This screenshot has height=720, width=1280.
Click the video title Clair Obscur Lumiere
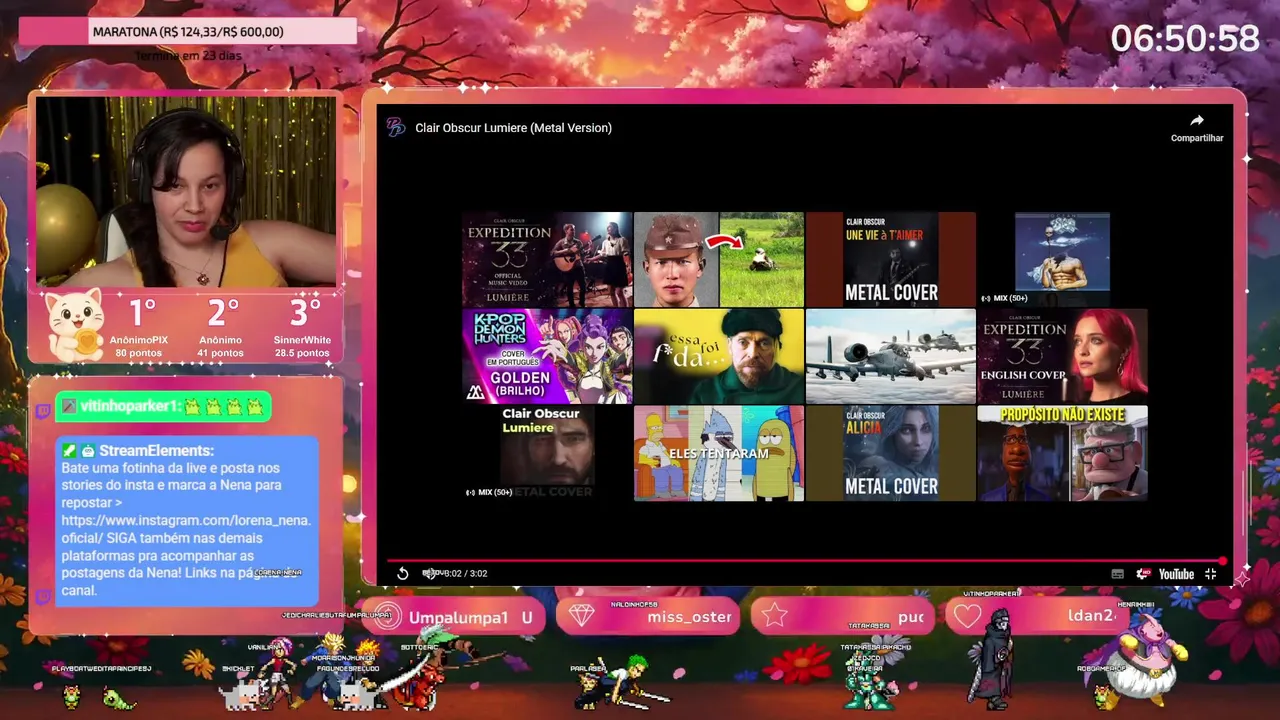click(x=513, y=128)
